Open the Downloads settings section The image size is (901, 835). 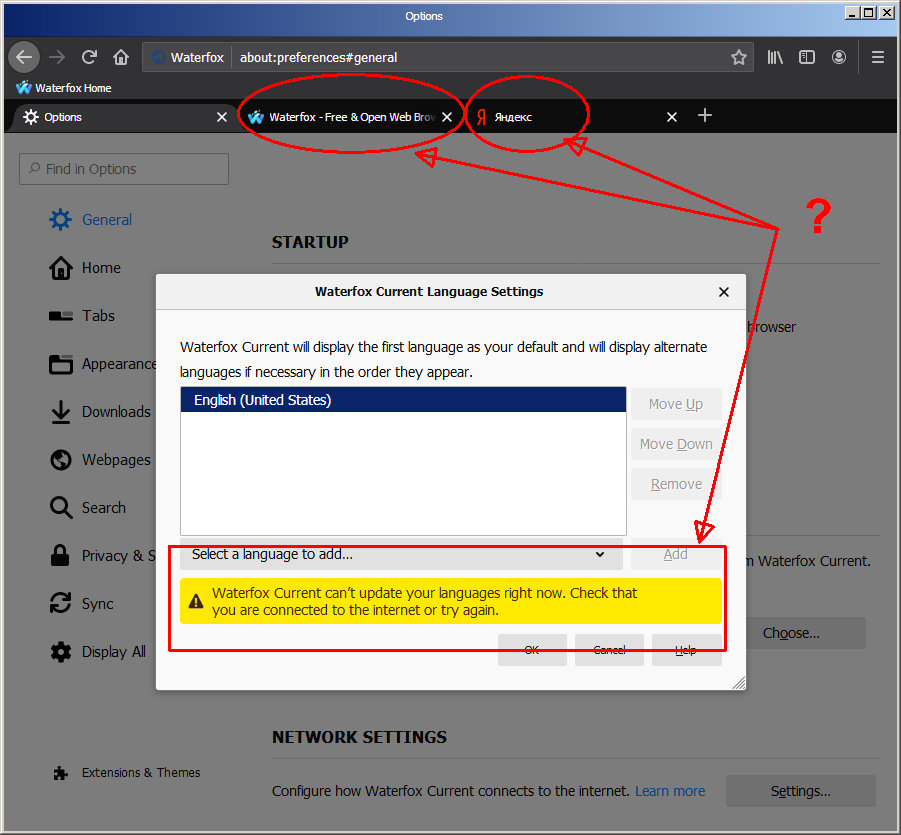click(116, 411)
